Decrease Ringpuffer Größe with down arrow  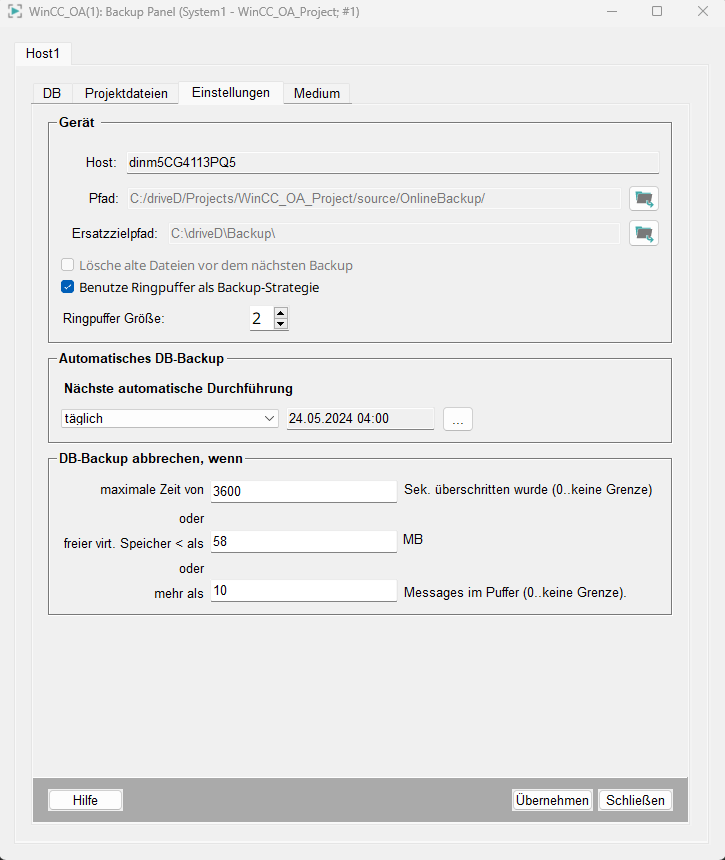click(280, 324)
